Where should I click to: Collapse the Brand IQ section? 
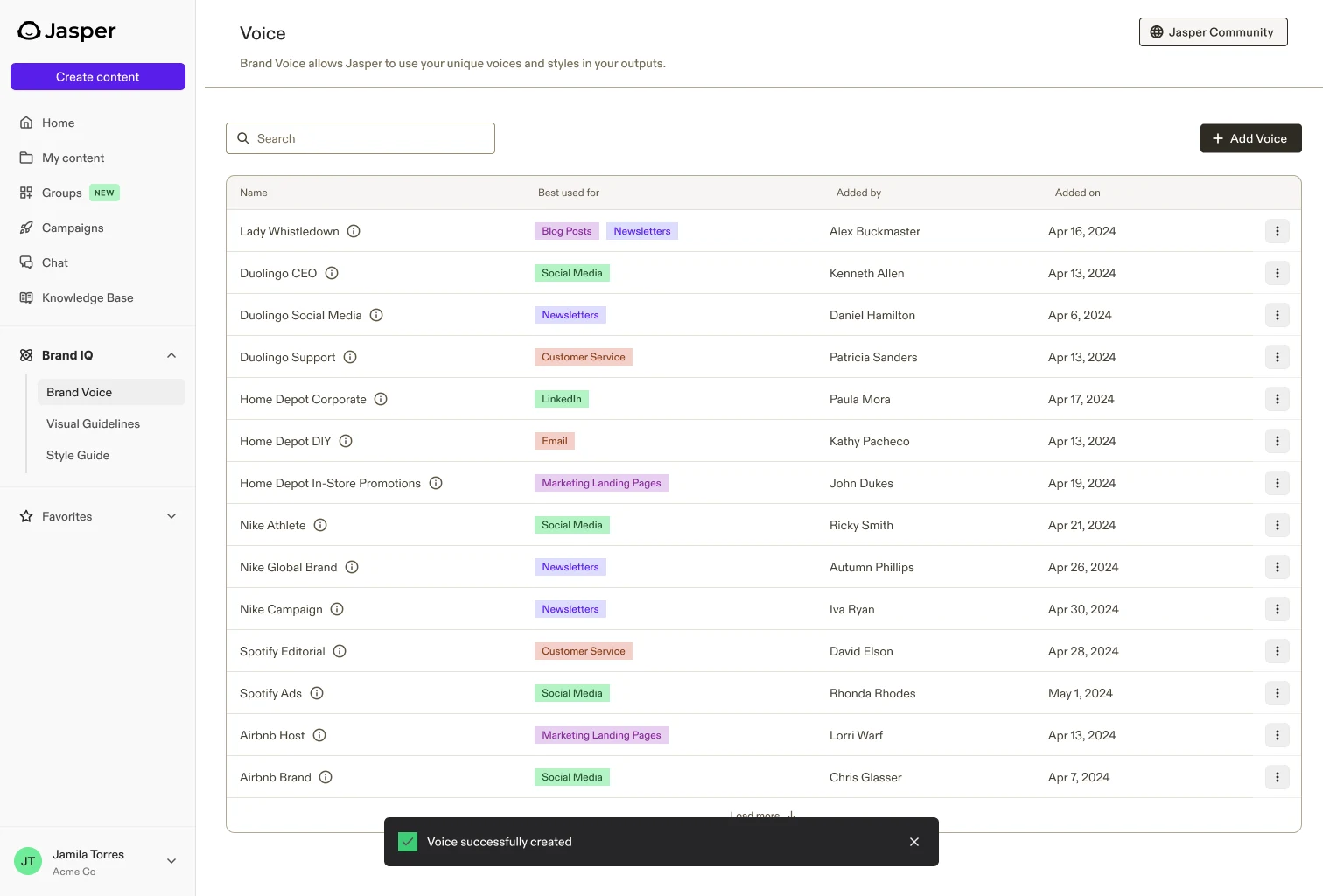tap(171, 355)
